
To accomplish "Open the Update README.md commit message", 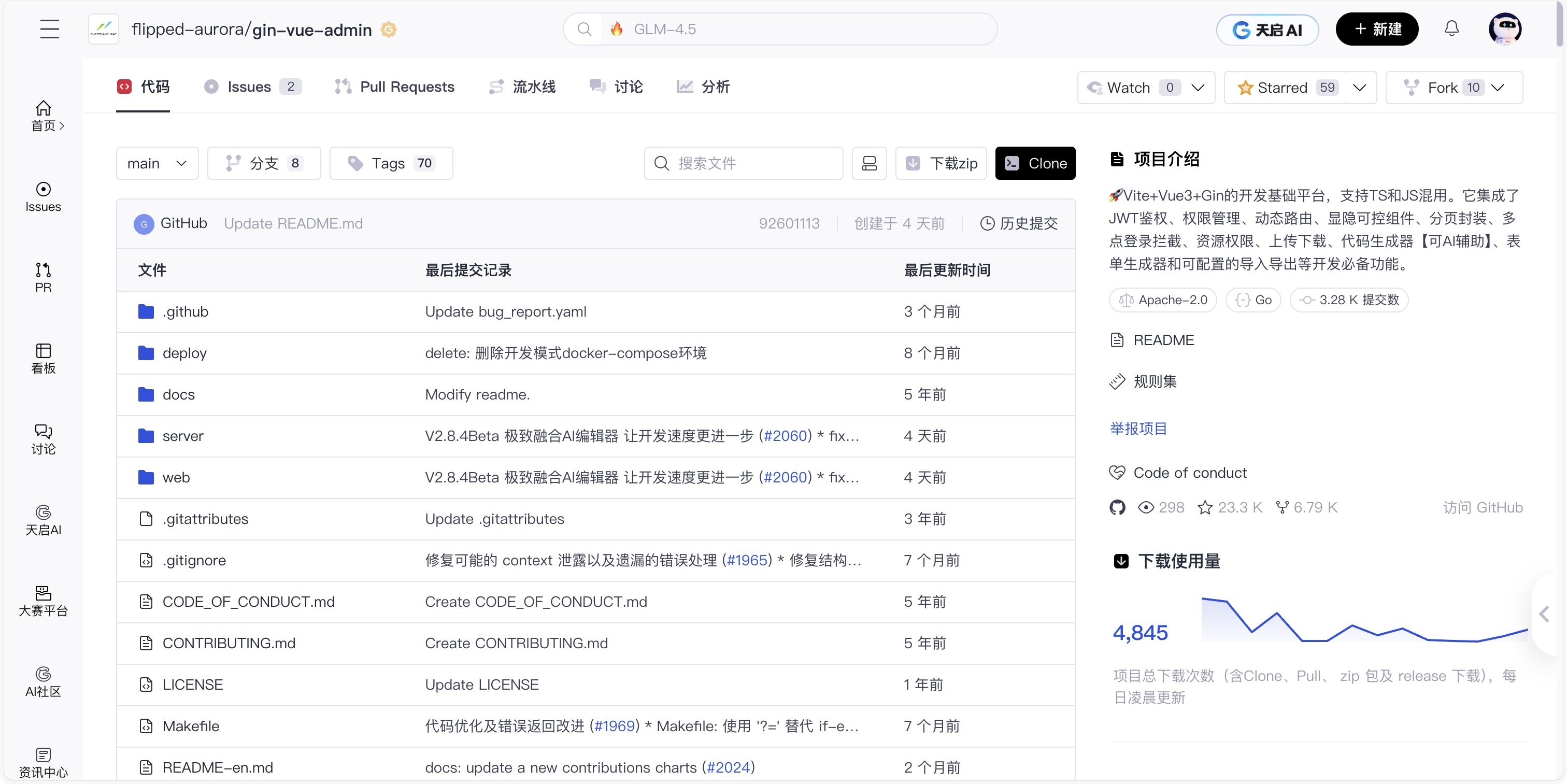I will 293,223.
